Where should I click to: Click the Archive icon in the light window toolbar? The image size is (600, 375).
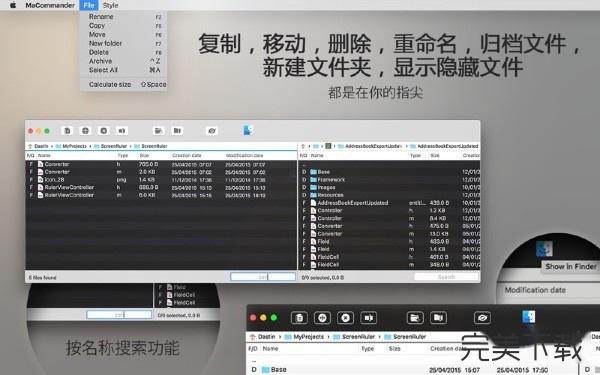coord(177,131)
